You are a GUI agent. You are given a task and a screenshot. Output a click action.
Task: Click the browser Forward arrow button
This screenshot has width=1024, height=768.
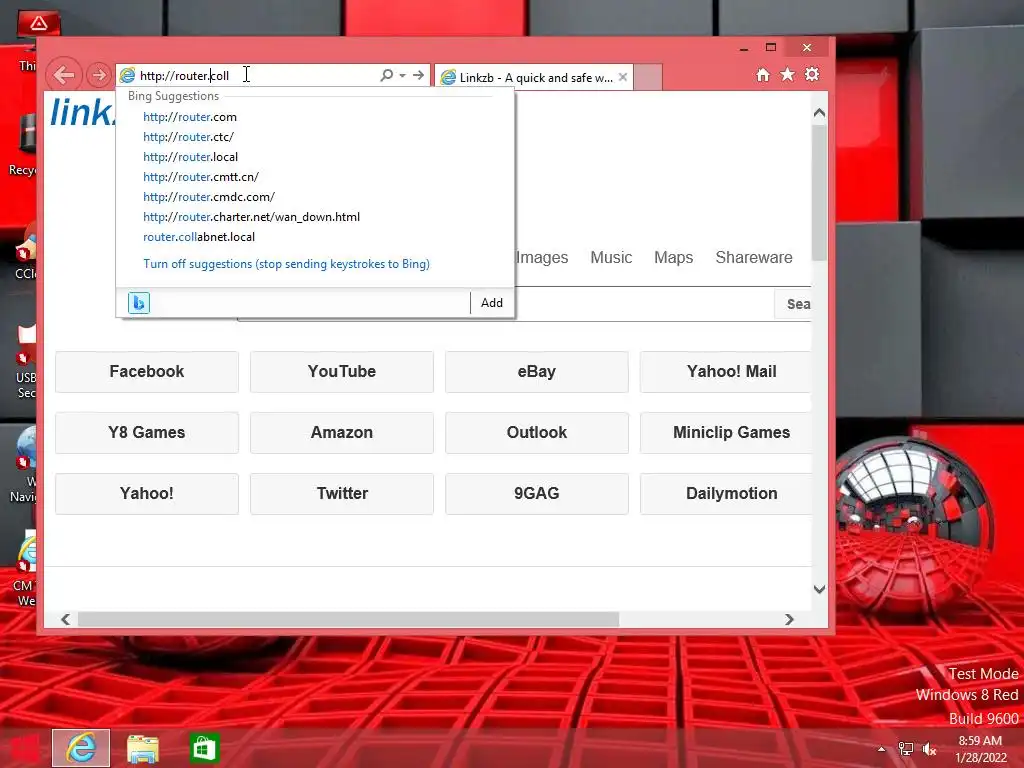pos(99,75)
